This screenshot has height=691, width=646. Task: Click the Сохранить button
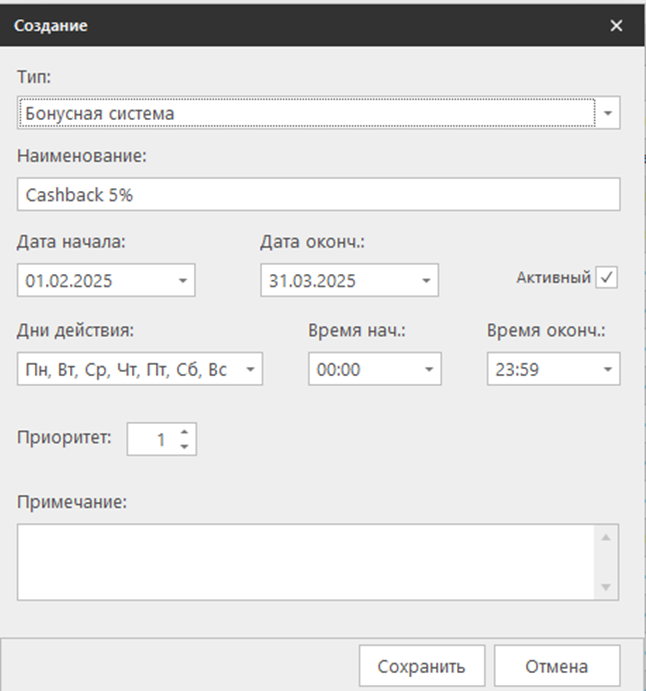(421, 667)
